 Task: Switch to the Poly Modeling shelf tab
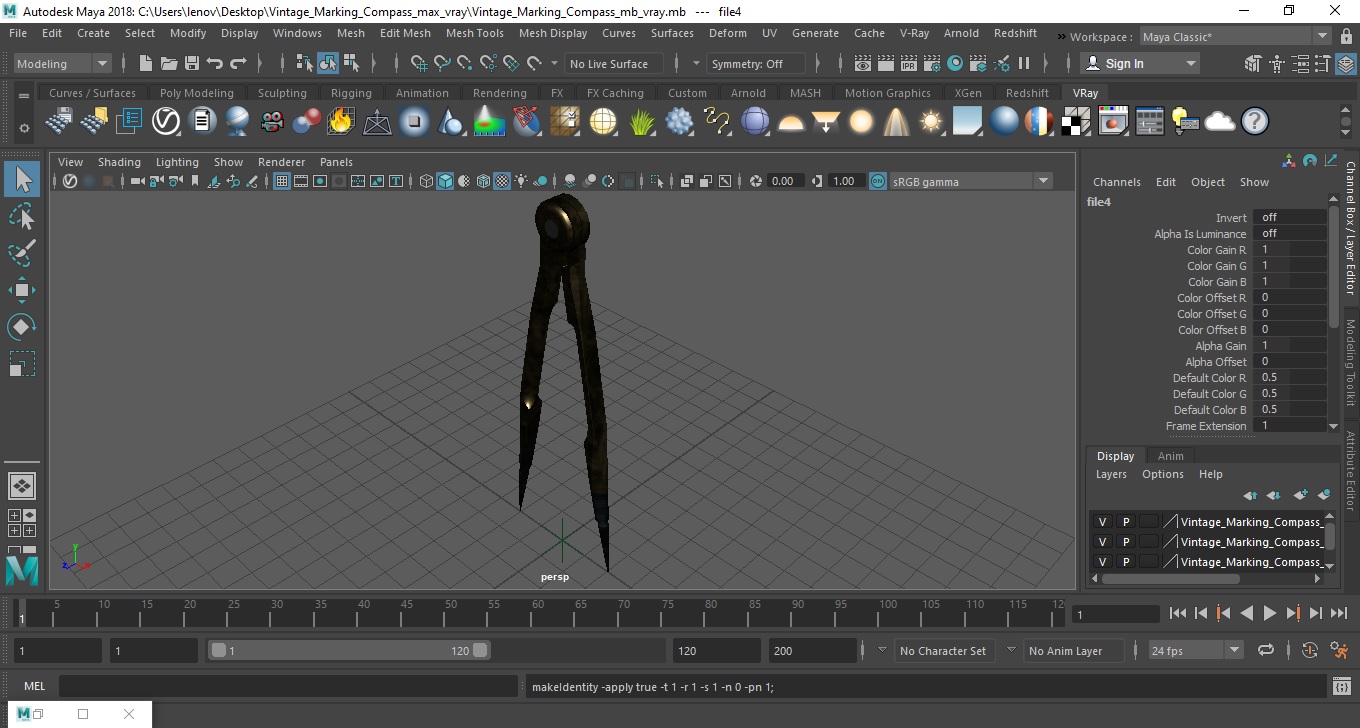click(196, 93)
